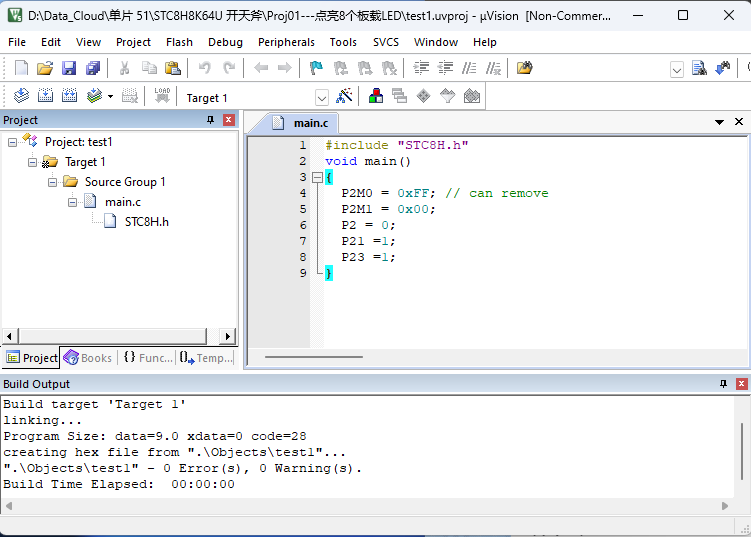Stop build icon

tap(130, 96)
